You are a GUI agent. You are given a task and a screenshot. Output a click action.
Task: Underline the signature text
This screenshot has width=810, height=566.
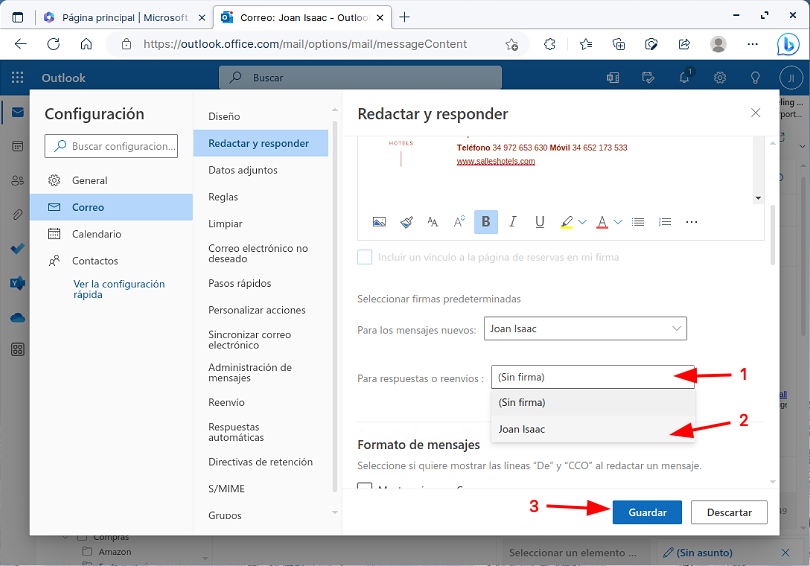[540, 222]
